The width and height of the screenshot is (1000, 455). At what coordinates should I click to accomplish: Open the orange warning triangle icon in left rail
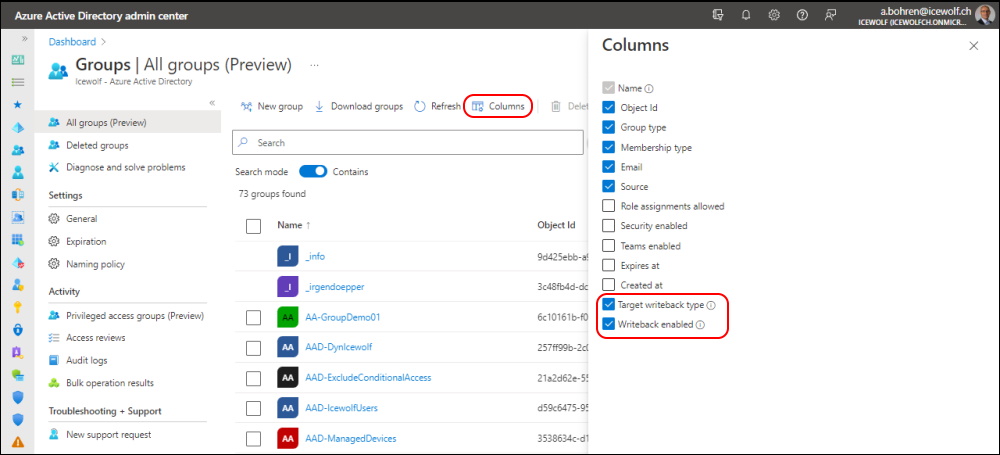18,442
